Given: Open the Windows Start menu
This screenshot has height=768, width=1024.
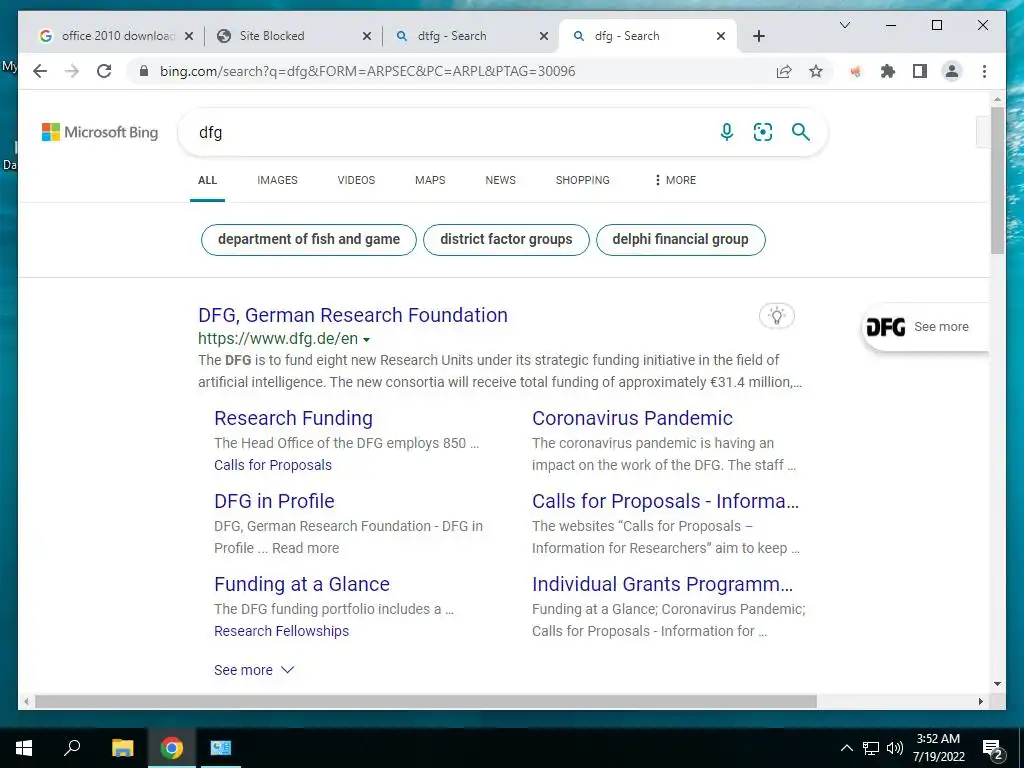Looking at the screenshot, I should (x=24, y=748).
